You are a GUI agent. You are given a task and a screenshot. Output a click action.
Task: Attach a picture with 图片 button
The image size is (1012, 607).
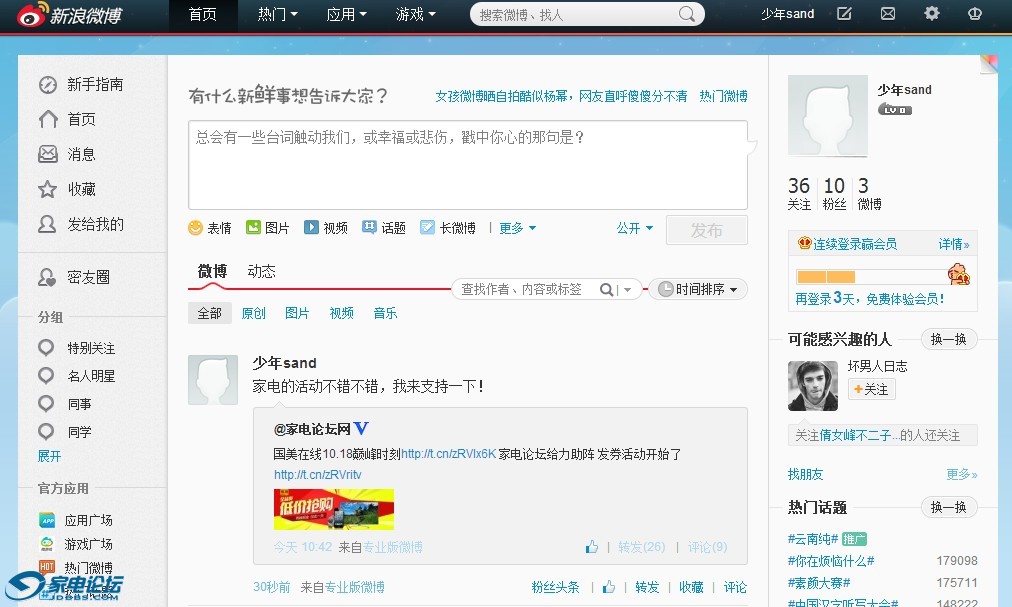point(268,228)
